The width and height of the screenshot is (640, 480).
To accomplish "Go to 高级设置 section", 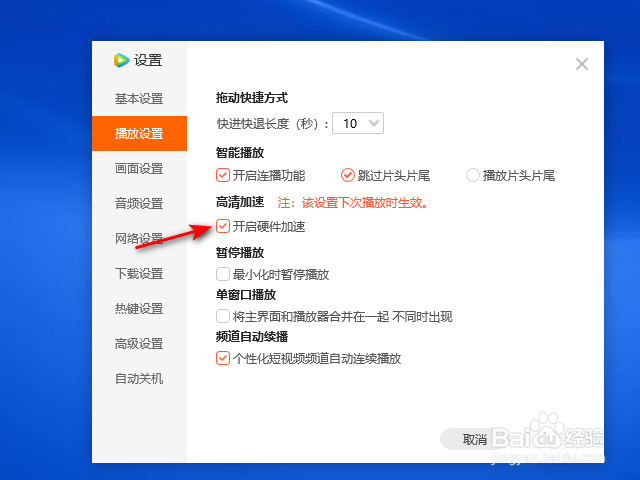I will click(x=139, y=344).
